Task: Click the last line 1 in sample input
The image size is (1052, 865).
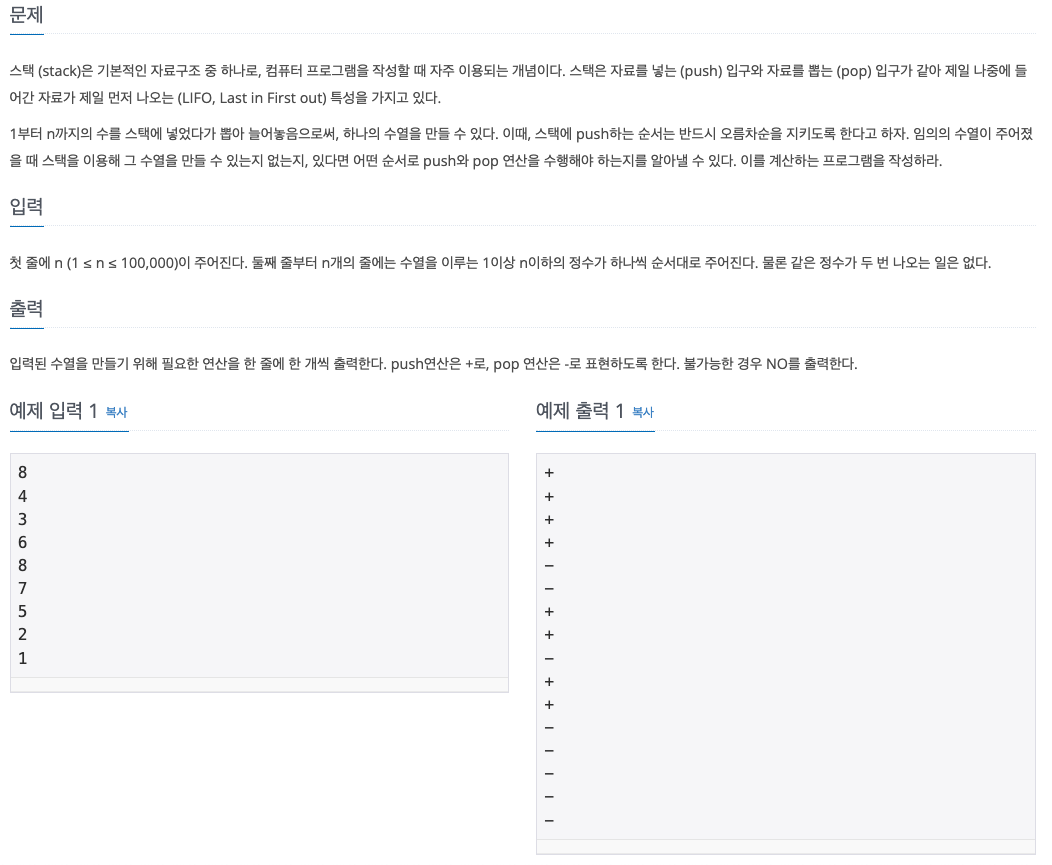Action: (x=23, y=658)
